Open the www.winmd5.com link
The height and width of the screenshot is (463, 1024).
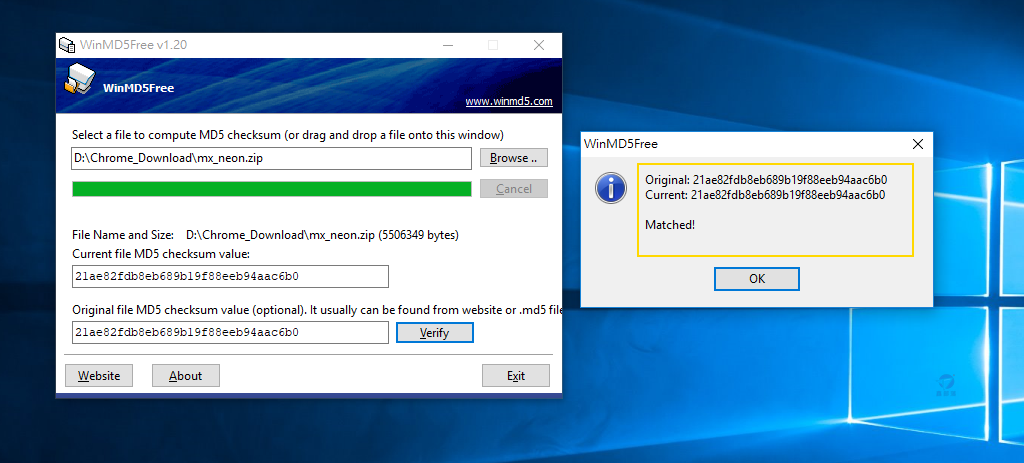point(509,101)
